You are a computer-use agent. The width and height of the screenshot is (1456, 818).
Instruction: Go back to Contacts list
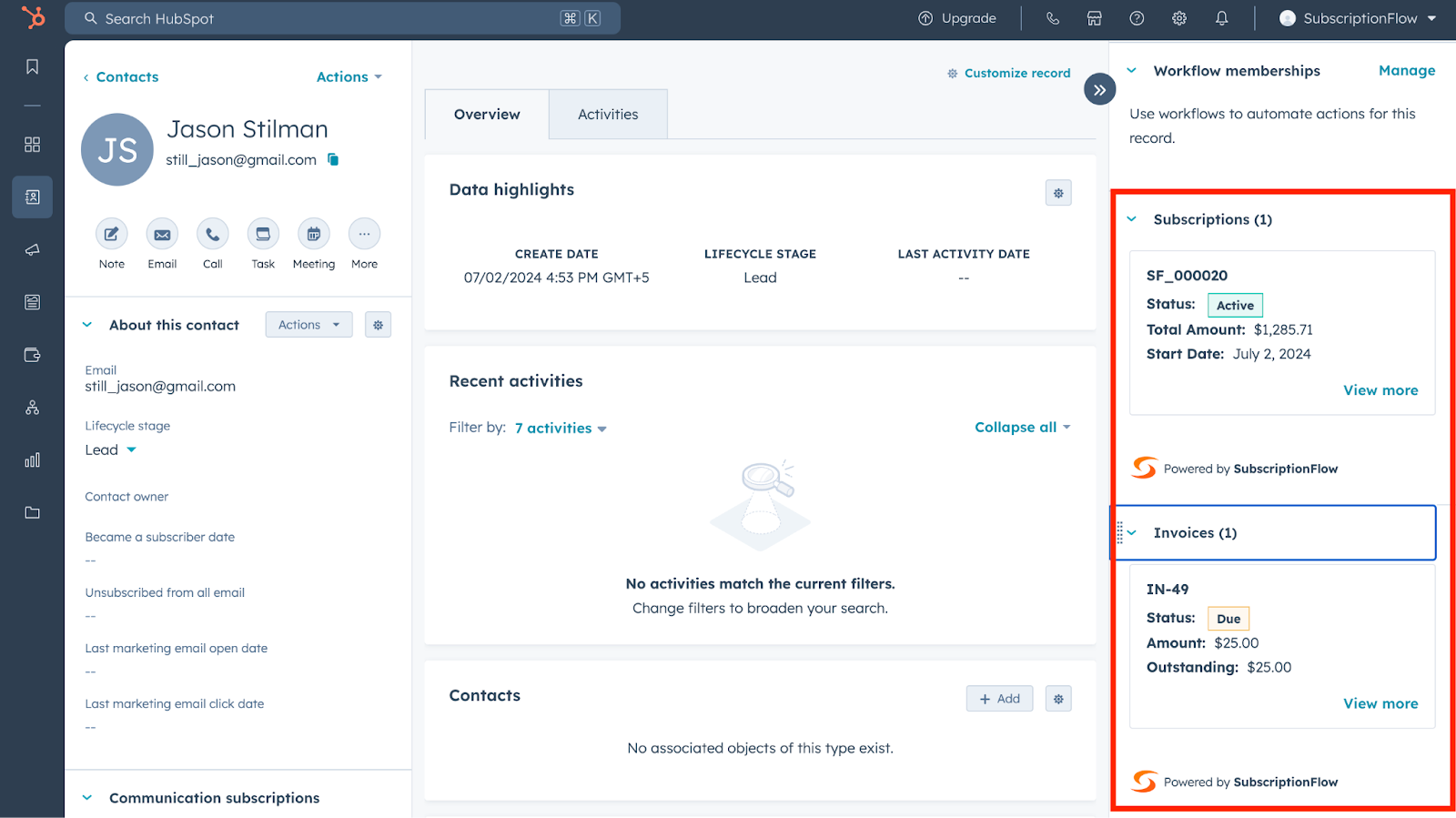point(121,77)
